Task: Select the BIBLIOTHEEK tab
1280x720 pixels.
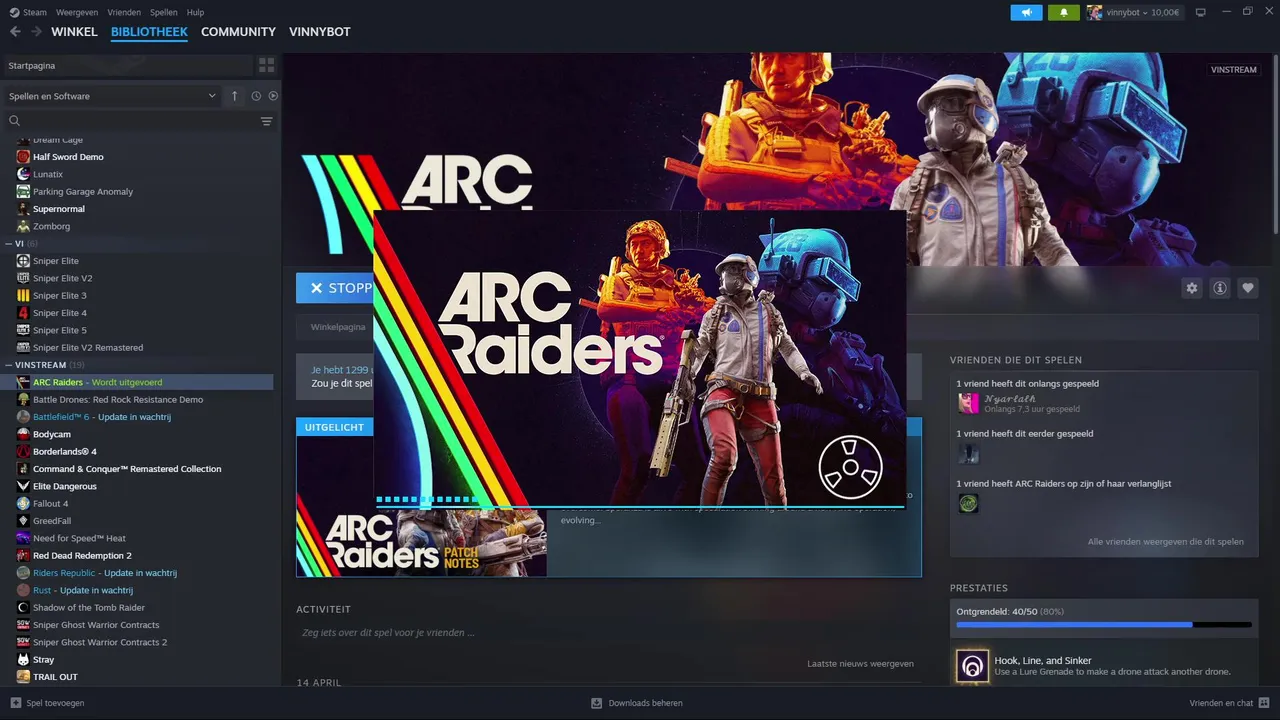Action: click(x=149, y=32)
